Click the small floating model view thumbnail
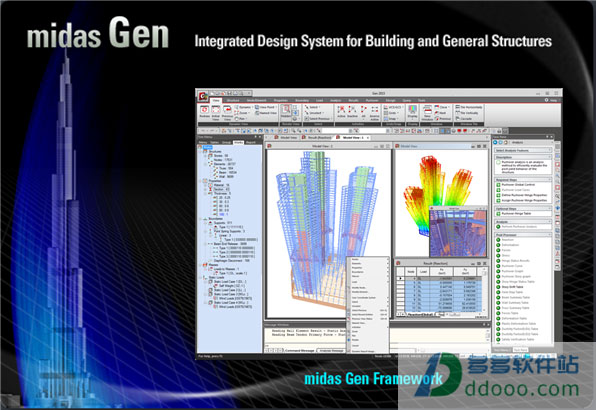The width and height of the screenshot is (596, 410). click(458, 232)
